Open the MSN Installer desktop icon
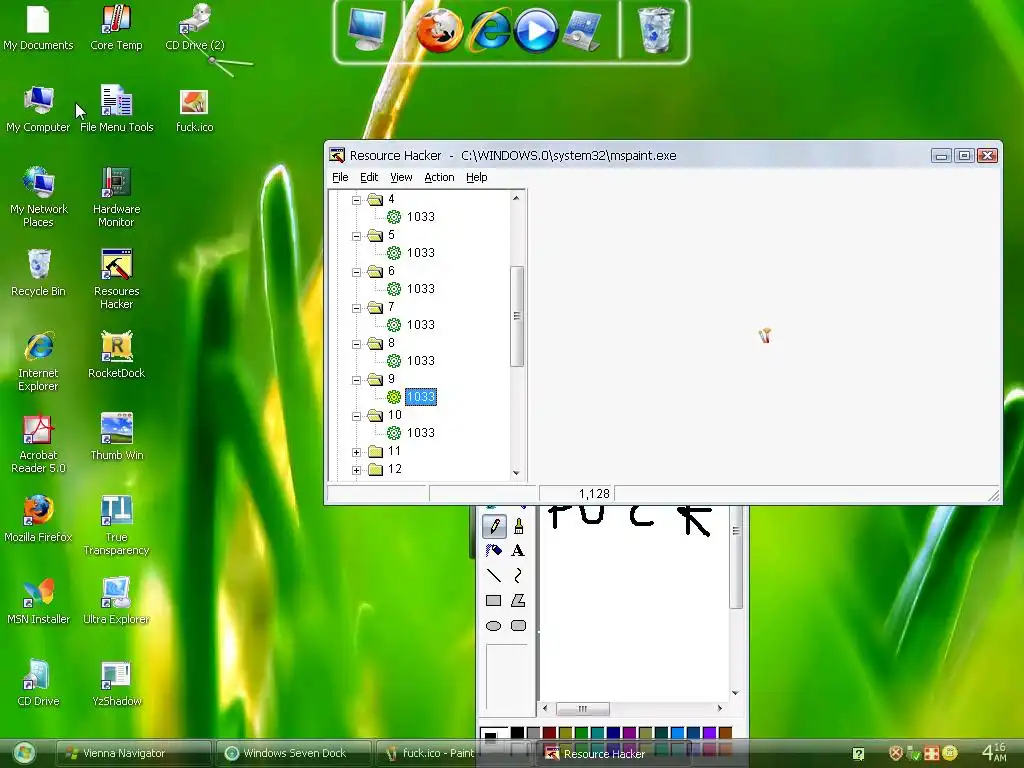1024x768 pixels. pyautogui.click(x=38, y=601)
